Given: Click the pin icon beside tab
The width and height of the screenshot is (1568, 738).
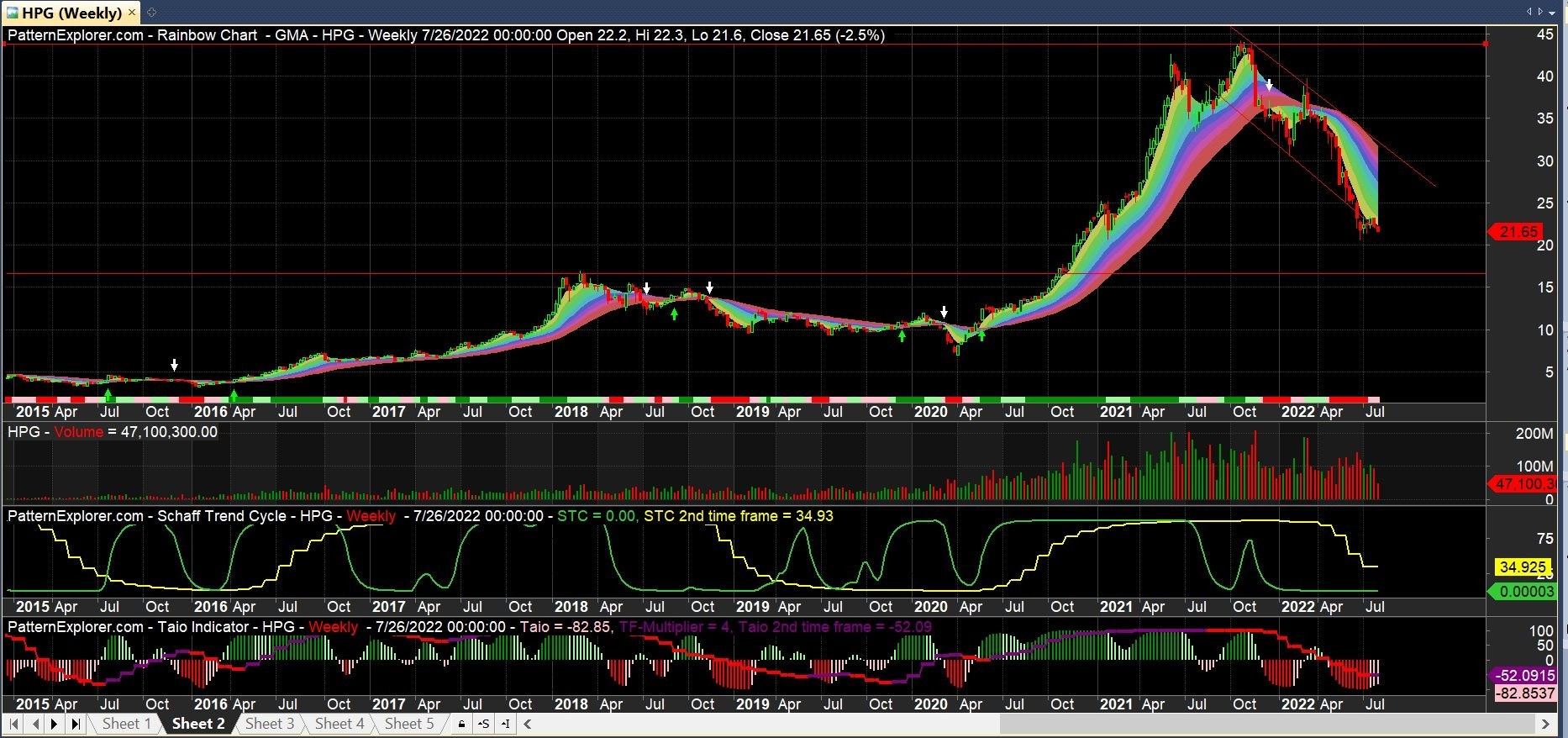Looking at the screenshot, I should pyautogui.click(x=151, y=13).
